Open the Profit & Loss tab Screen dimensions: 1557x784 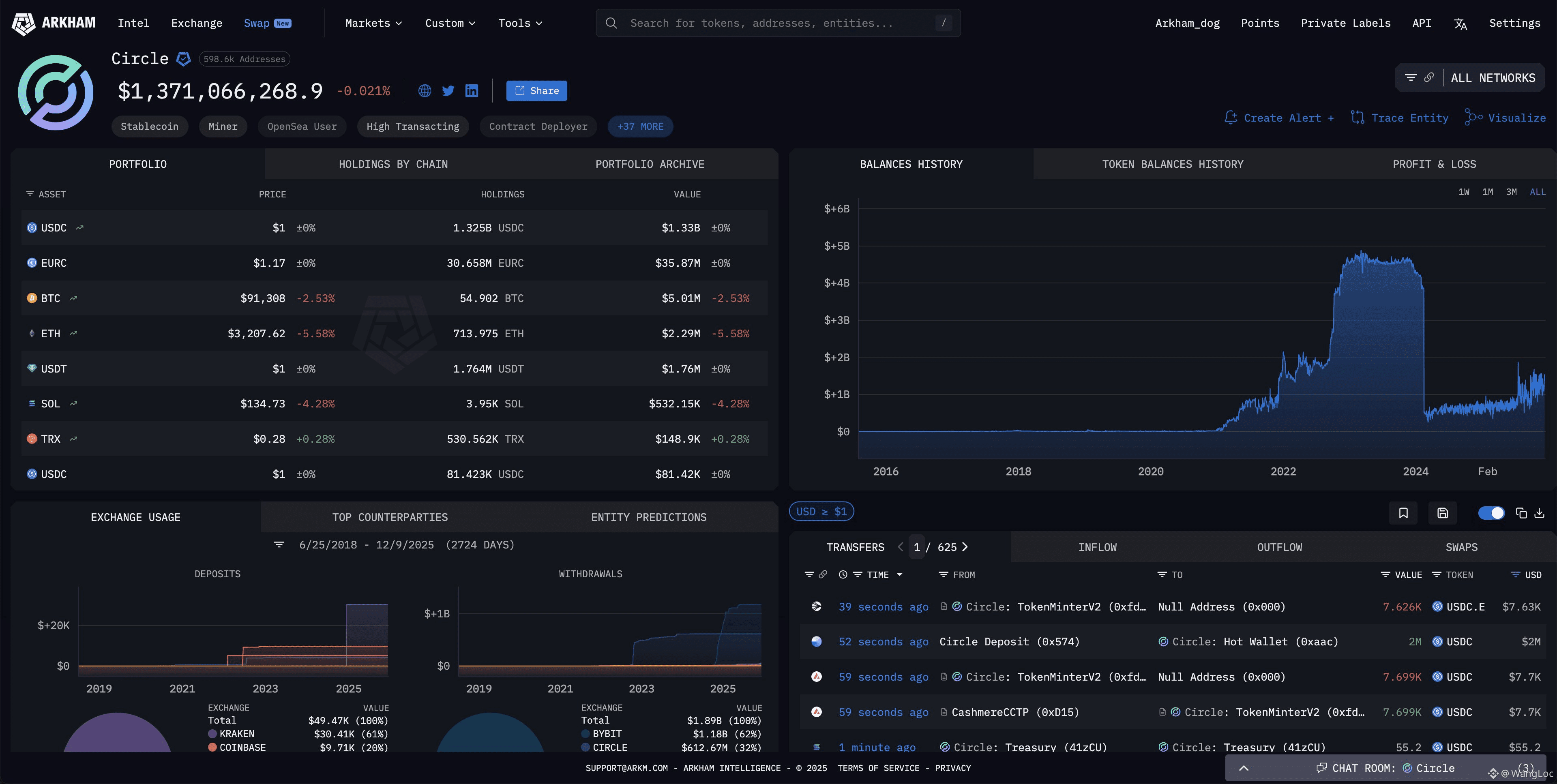pos(1434,164)
